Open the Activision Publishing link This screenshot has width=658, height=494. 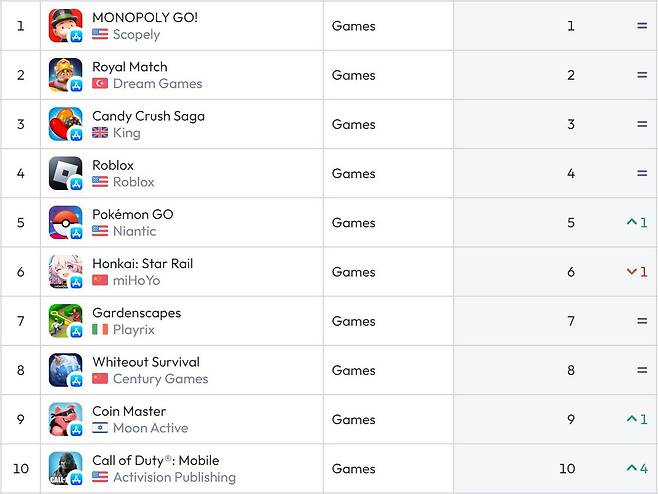(174, 477)
